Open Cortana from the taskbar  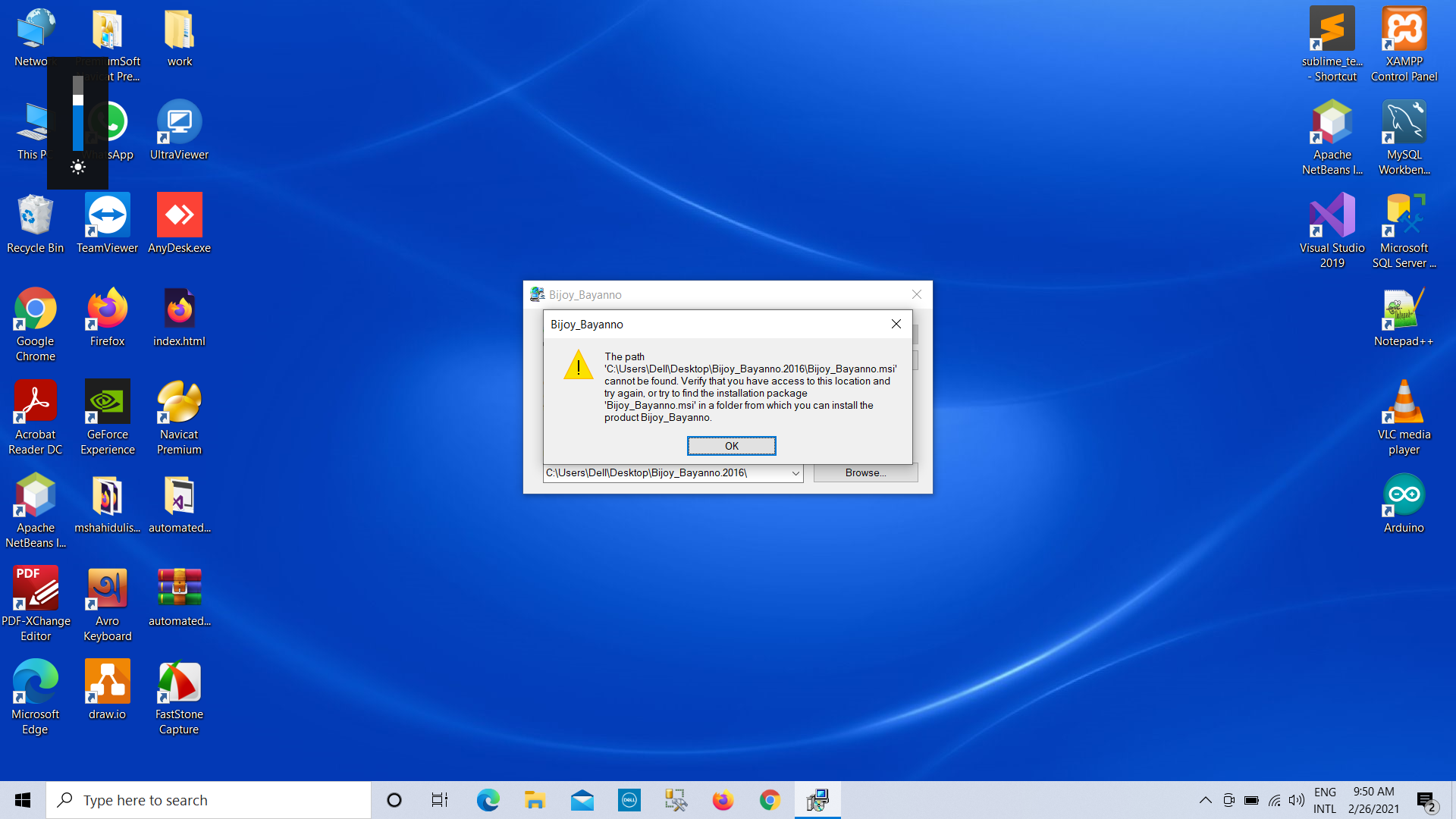click(394, 800)
